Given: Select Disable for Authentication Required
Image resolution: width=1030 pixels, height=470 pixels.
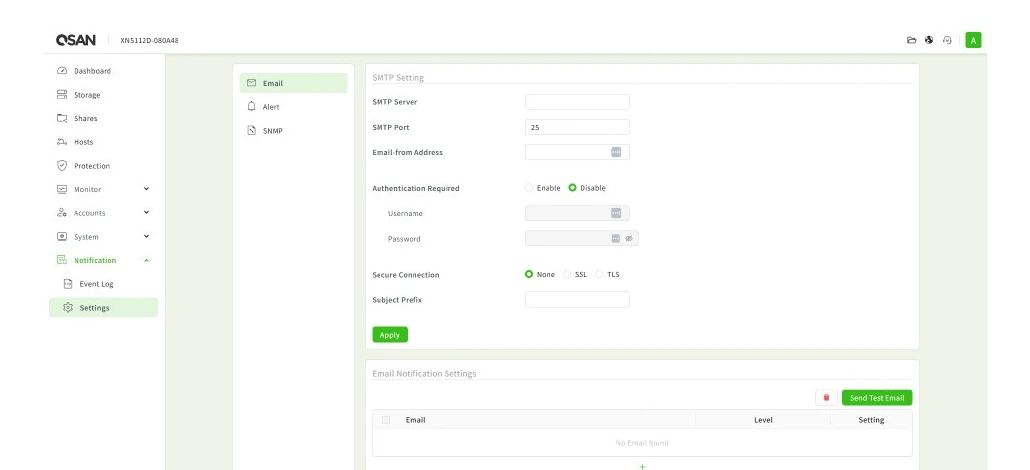Looking at the screenshot, I should click(x=573, y=188).
